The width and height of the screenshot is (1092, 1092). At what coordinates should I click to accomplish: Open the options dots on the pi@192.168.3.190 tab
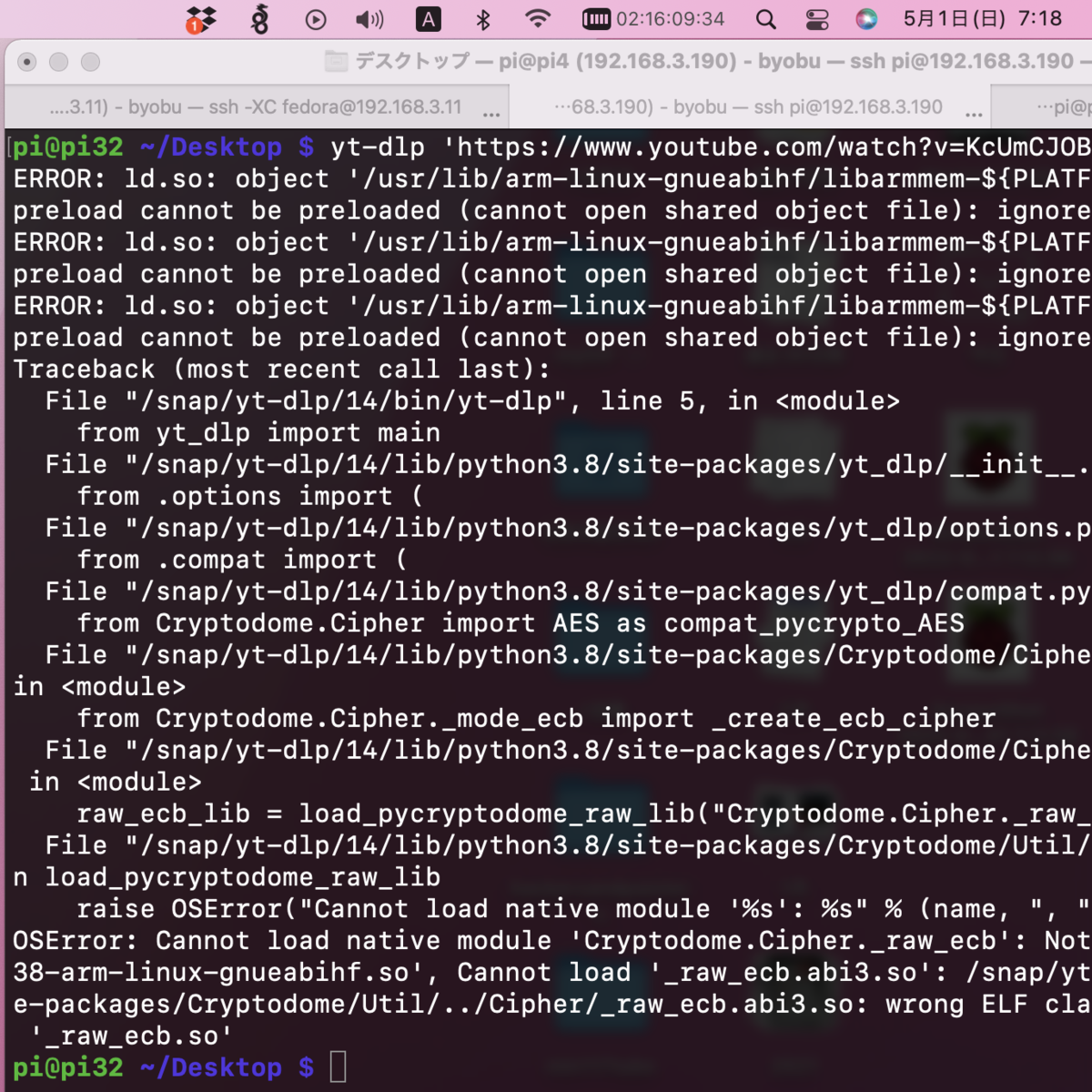pyautogui.click(x=974, y=115)
